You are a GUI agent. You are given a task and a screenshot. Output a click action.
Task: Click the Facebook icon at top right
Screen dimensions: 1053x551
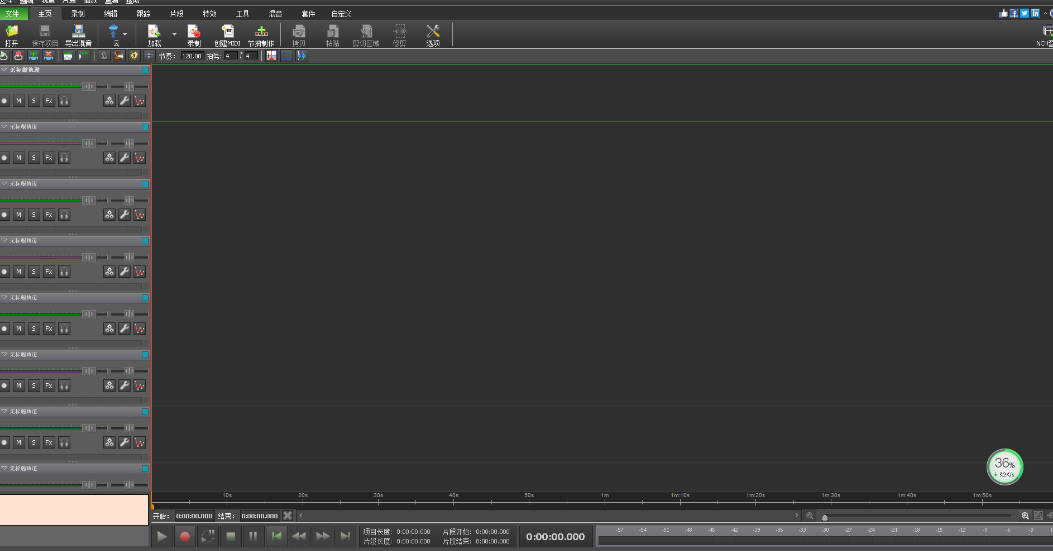1014,13
